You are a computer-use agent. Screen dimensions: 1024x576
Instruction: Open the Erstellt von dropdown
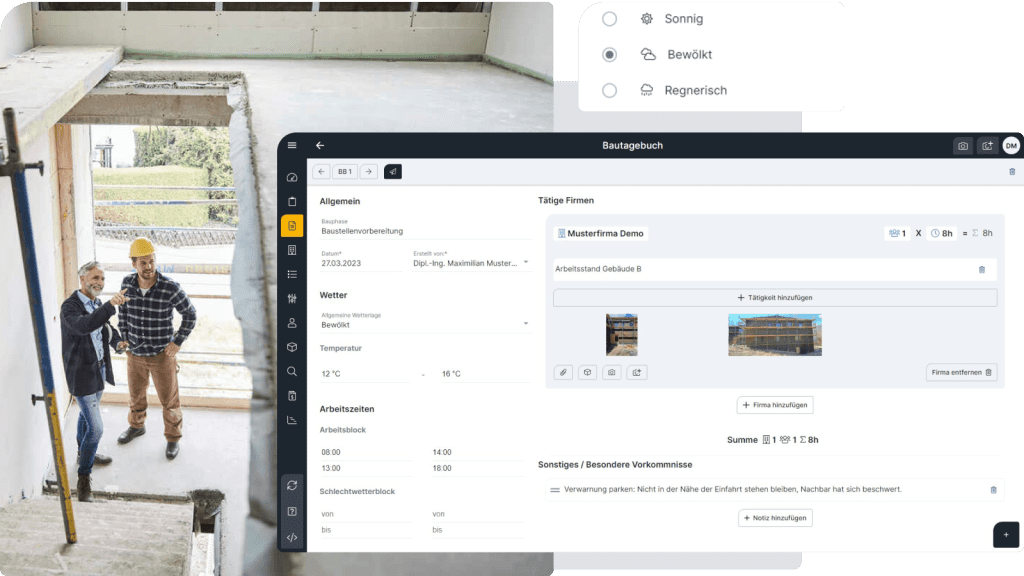526,262
